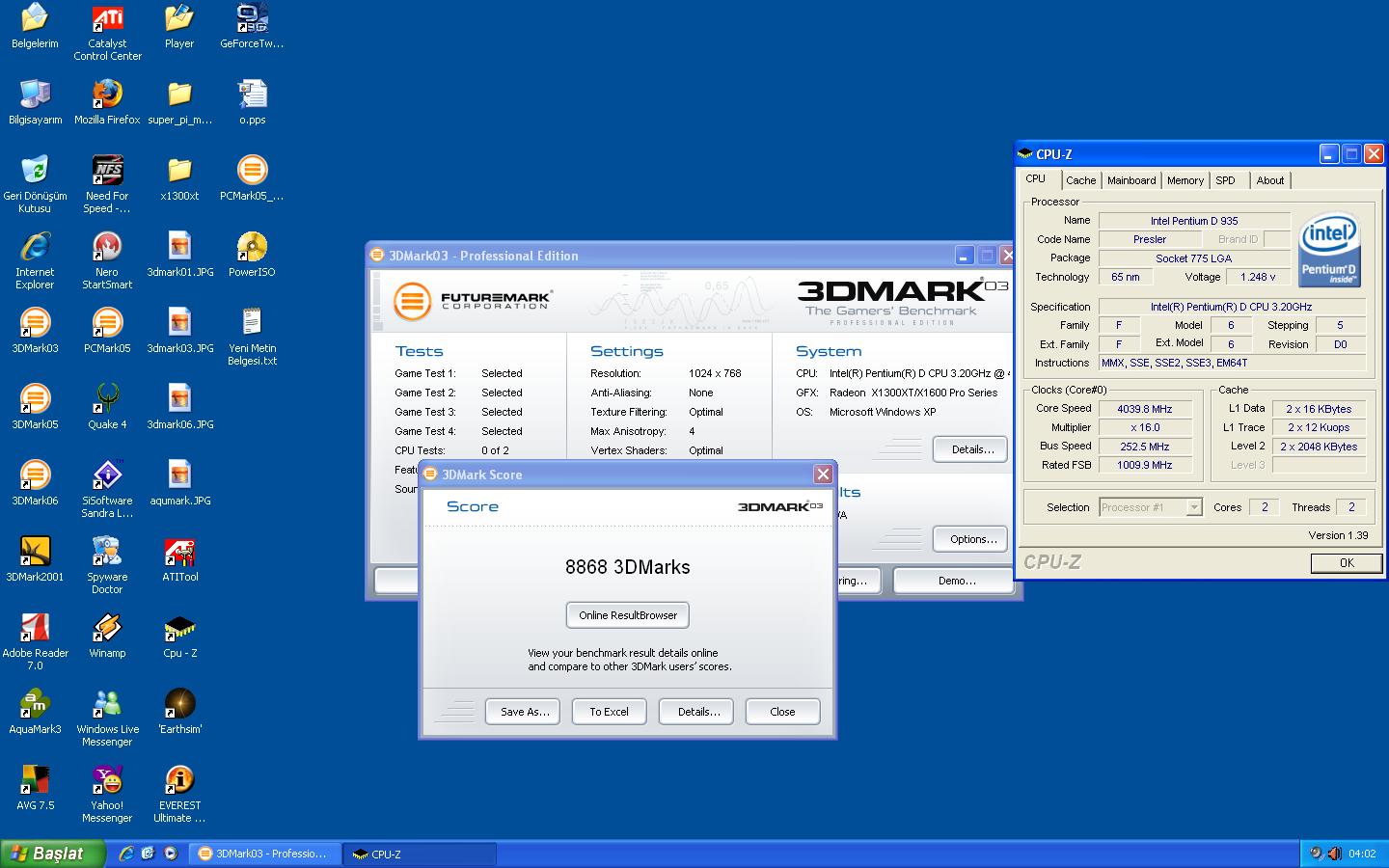Launch Quake 4 desktop icon
The image size is (1389, 868).
coord(107,407)
